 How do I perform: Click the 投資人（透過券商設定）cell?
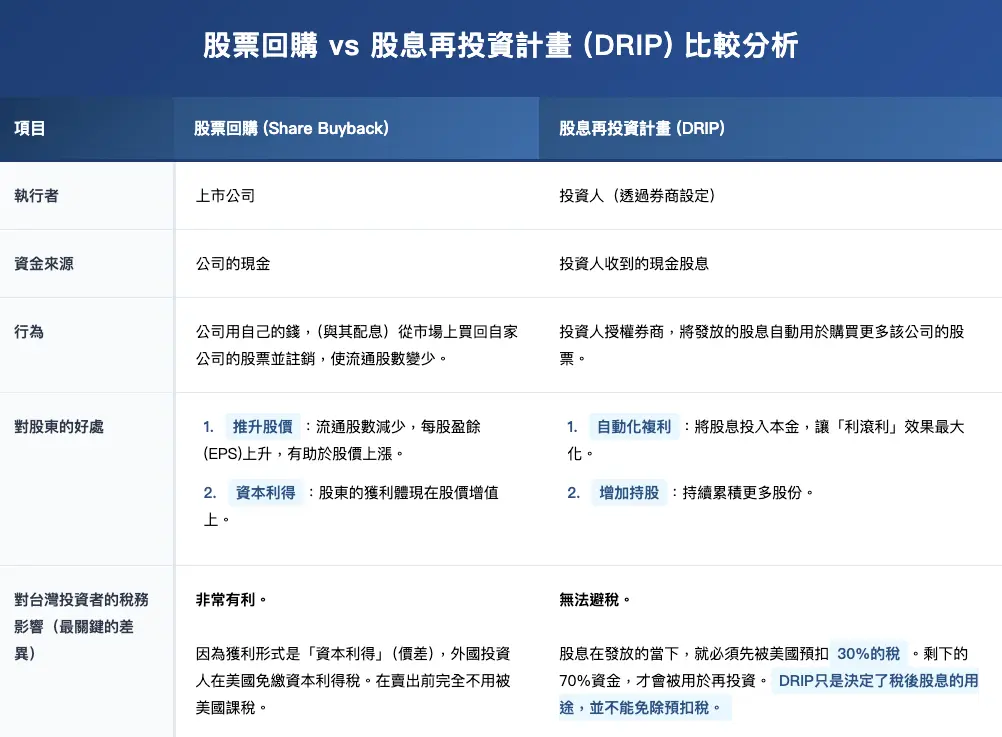click(638, 195)
